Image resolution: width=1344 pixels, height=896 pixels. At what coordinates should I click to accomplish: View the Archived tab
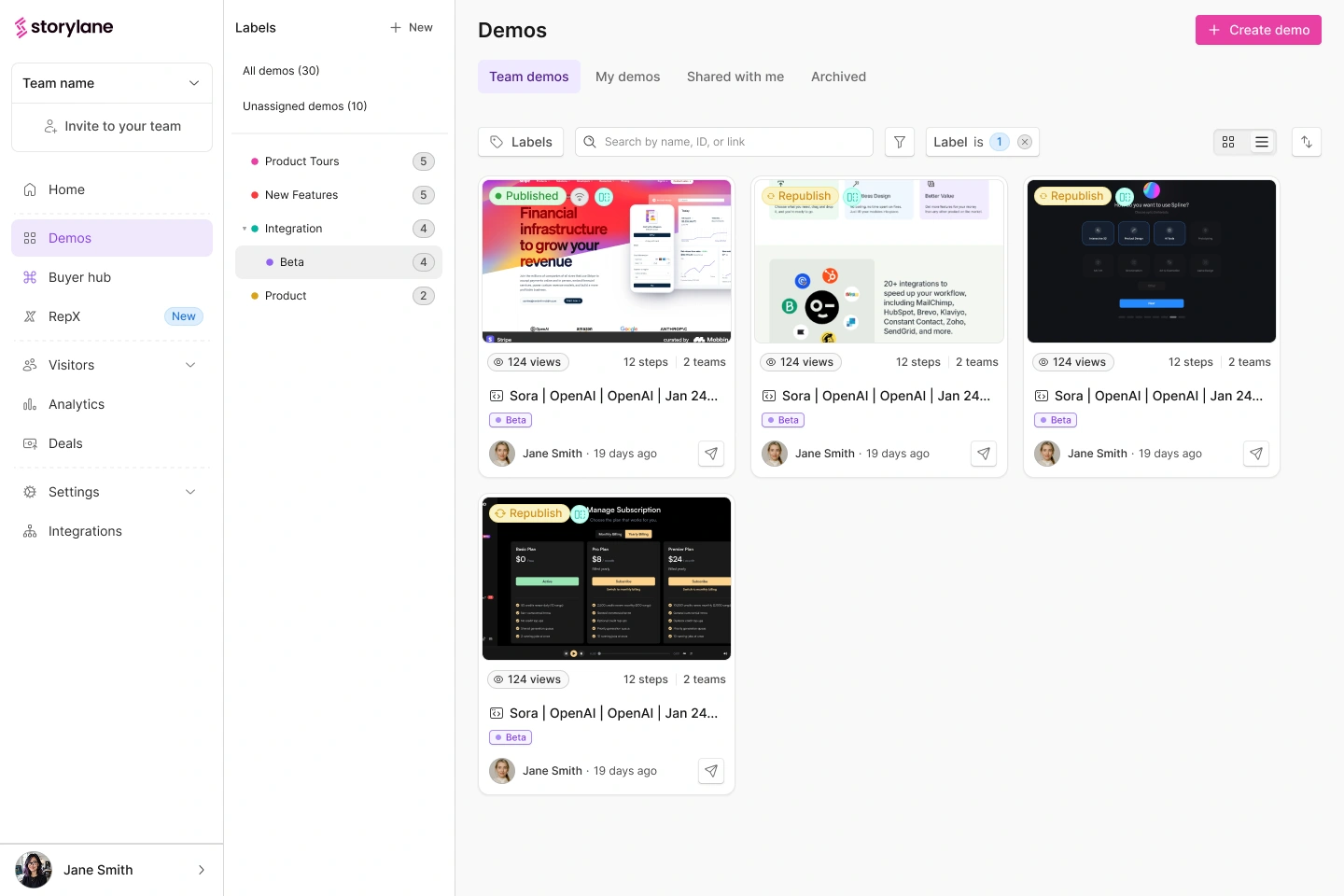(x=839, y=77)
